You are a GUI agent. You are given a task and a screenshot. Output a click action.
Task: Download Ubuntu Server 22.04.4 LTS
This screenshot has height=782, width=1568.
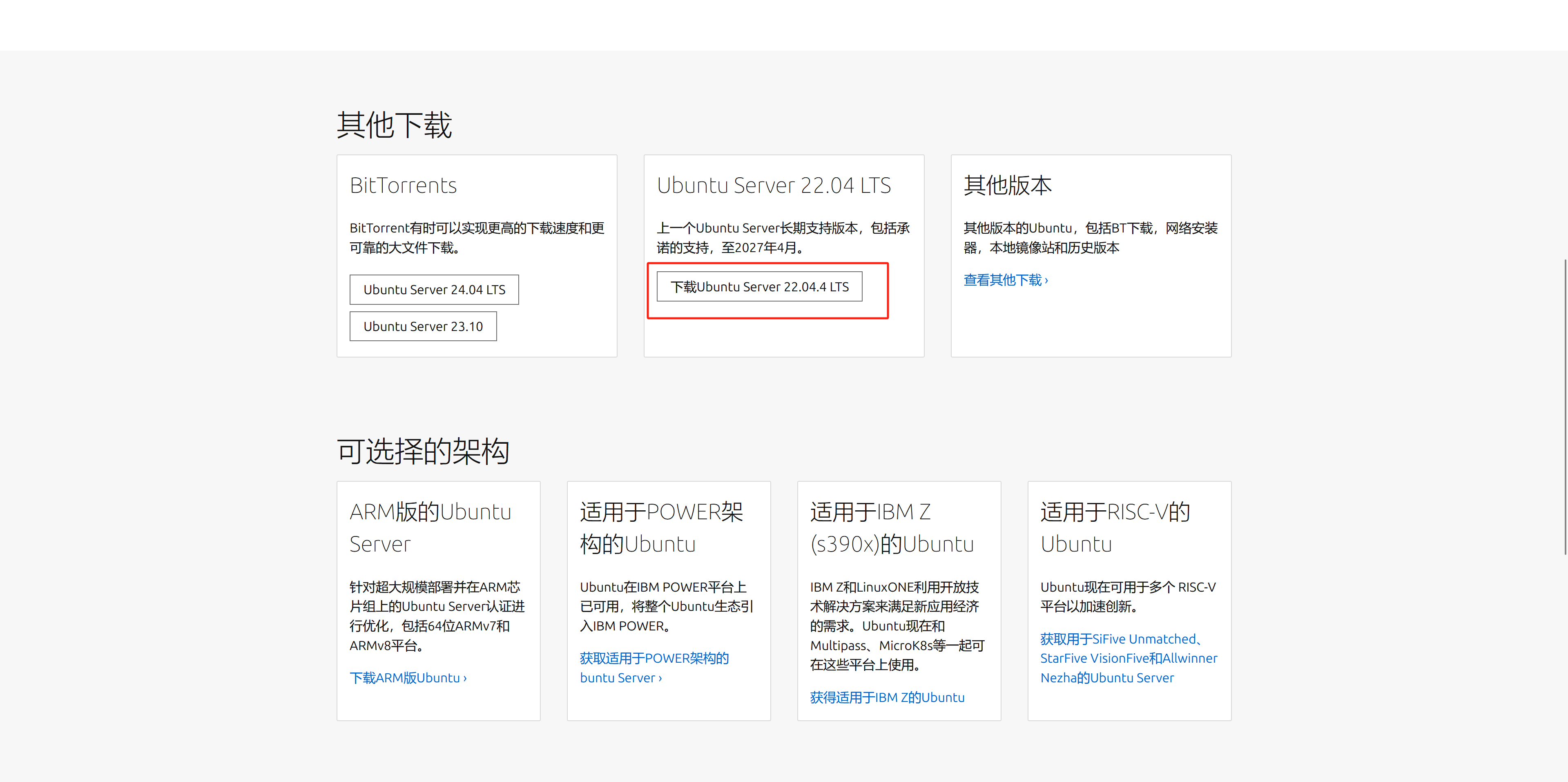click(x=759, y=287)
